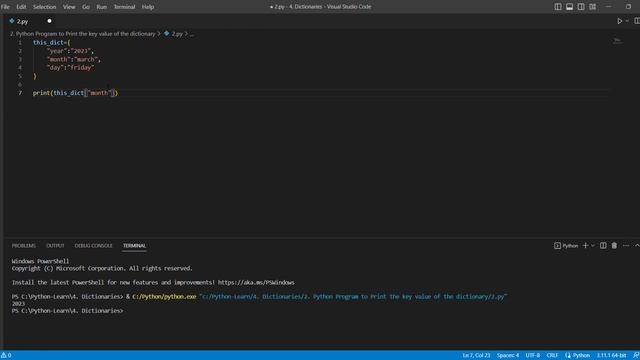Open the File menu
The image size is (640, 360).
(x=5, y=7)
